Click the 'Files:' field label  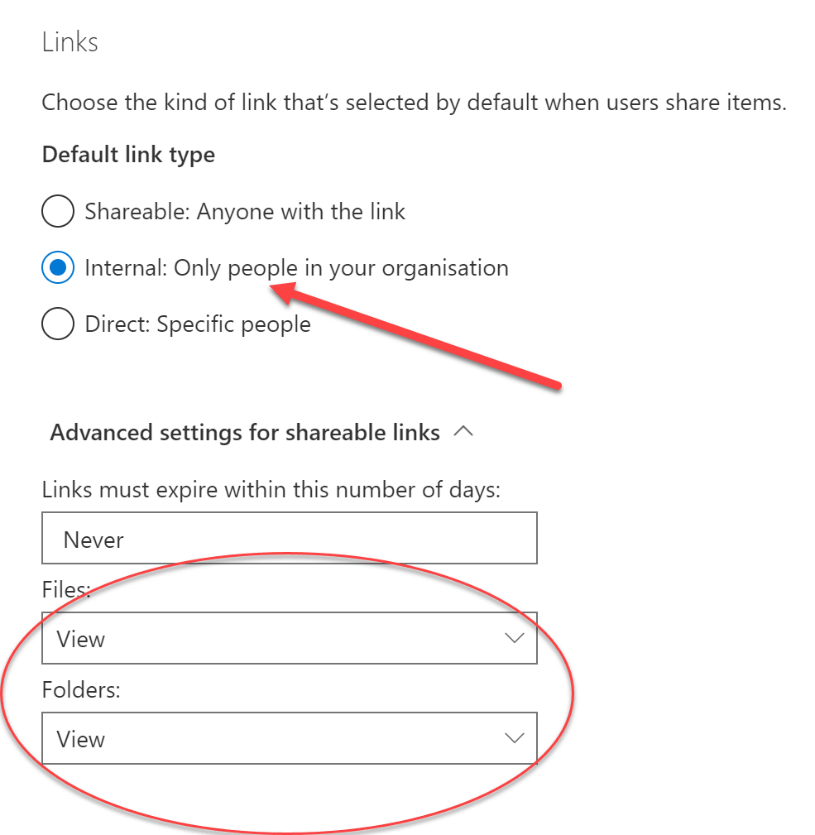click(67, 590)
